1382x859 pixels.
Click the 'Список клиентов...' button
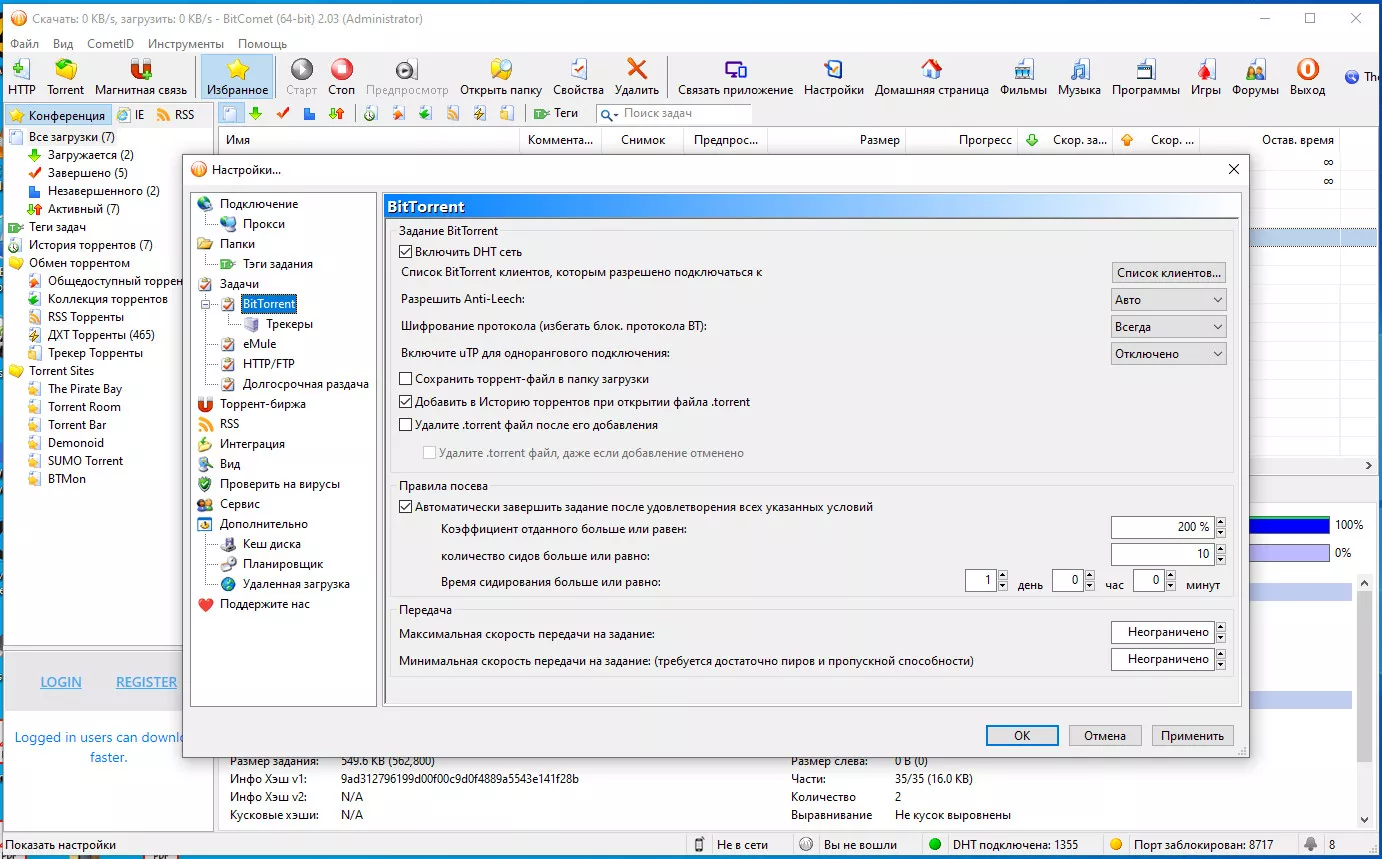(1168, 273)
